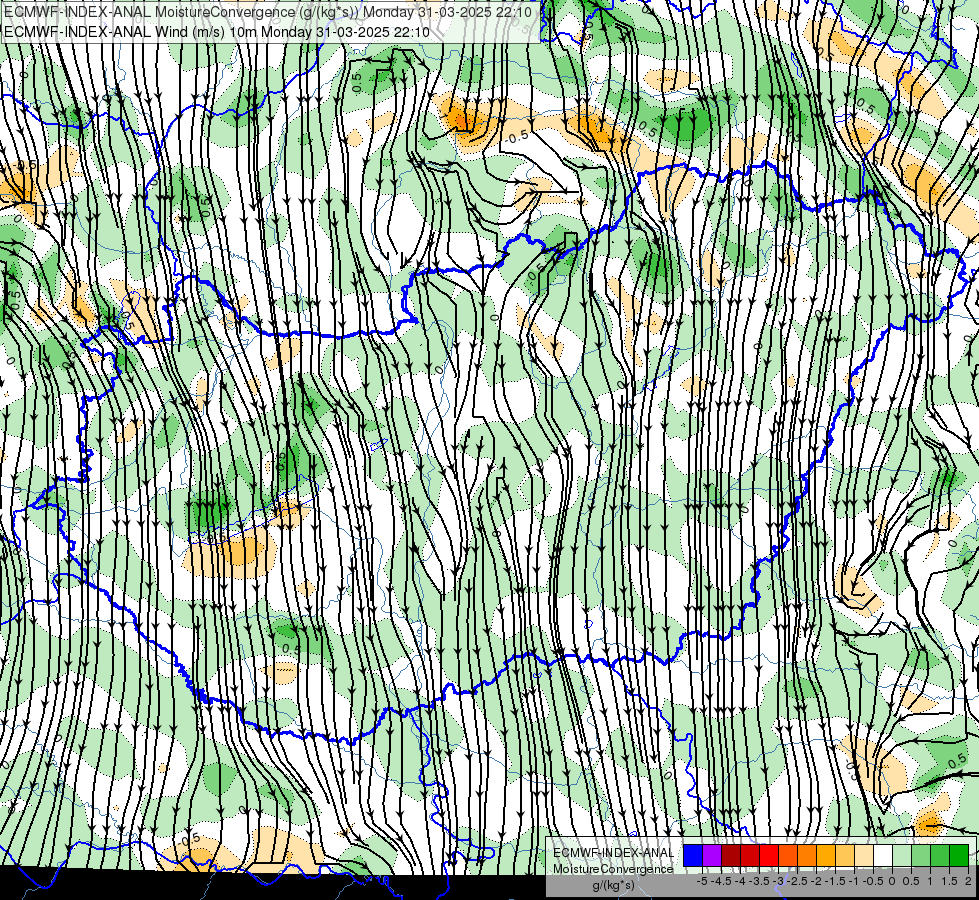The width and height of the screenshot is (979, 900).
Task: Select the bright red -3.5 to -3 swatch
Action: tap(769, 855)
